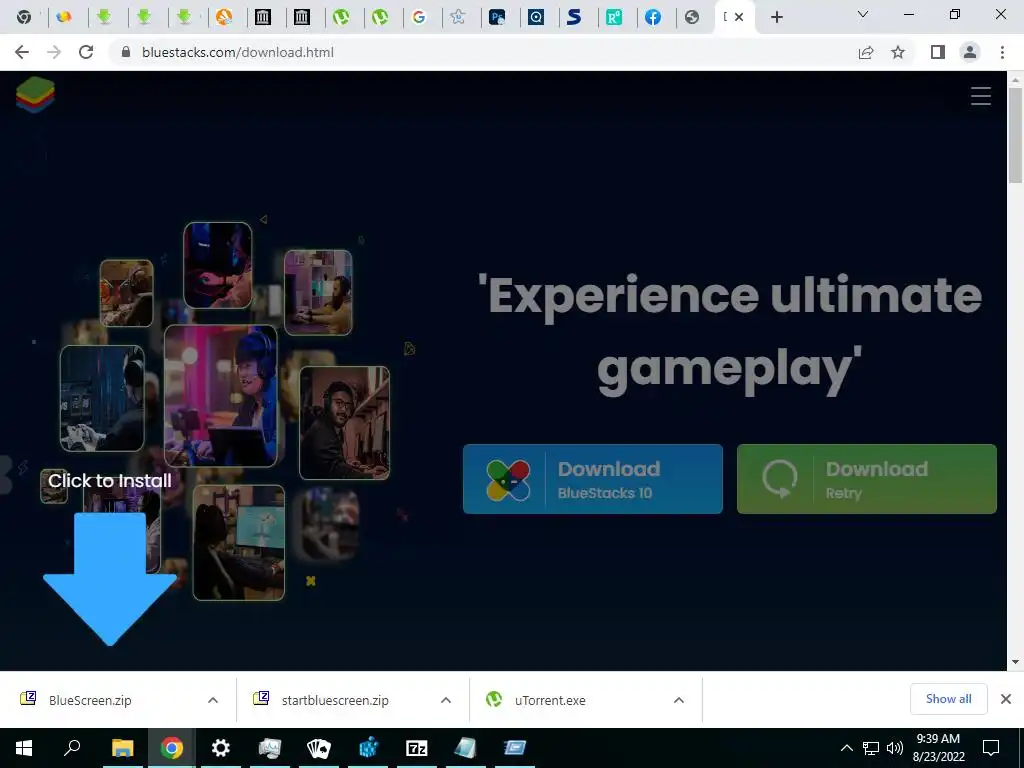
Task: Open Windows taskbar search
Action: click(x=72, y=748)
